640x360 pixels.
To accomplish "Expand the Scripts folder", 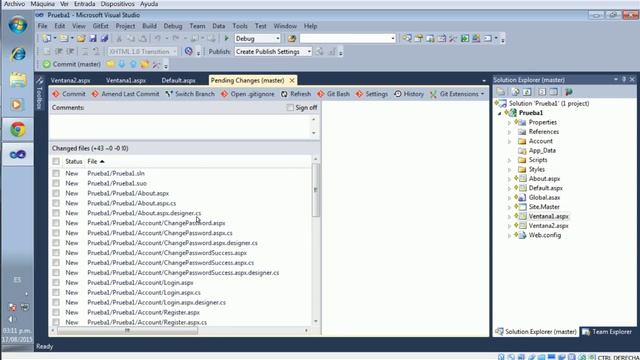I will tap(509, 160).
